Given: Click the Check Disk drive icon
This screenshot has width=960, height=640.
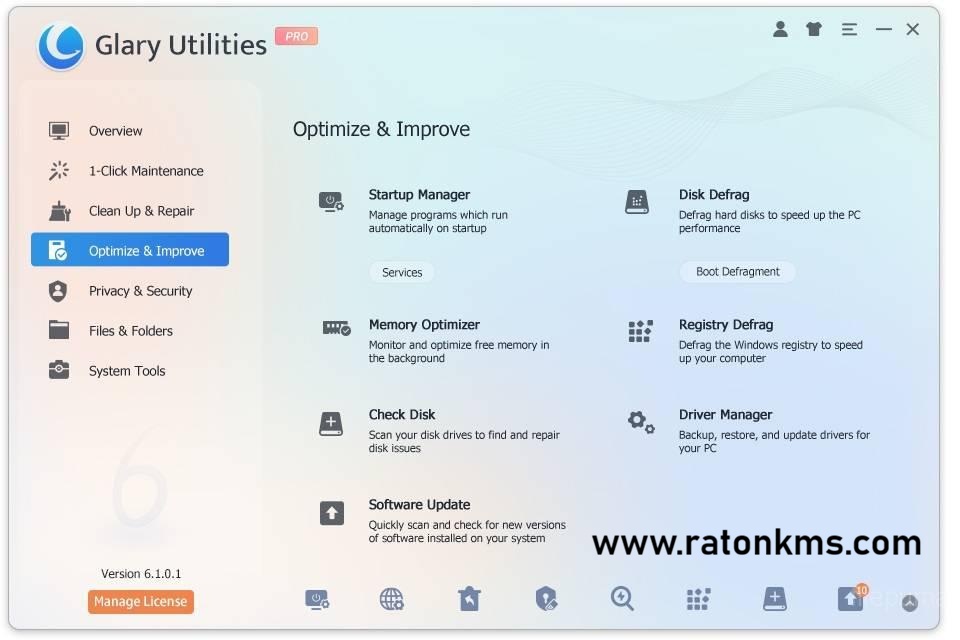Looking at the screenshot, I should (331, 424).
